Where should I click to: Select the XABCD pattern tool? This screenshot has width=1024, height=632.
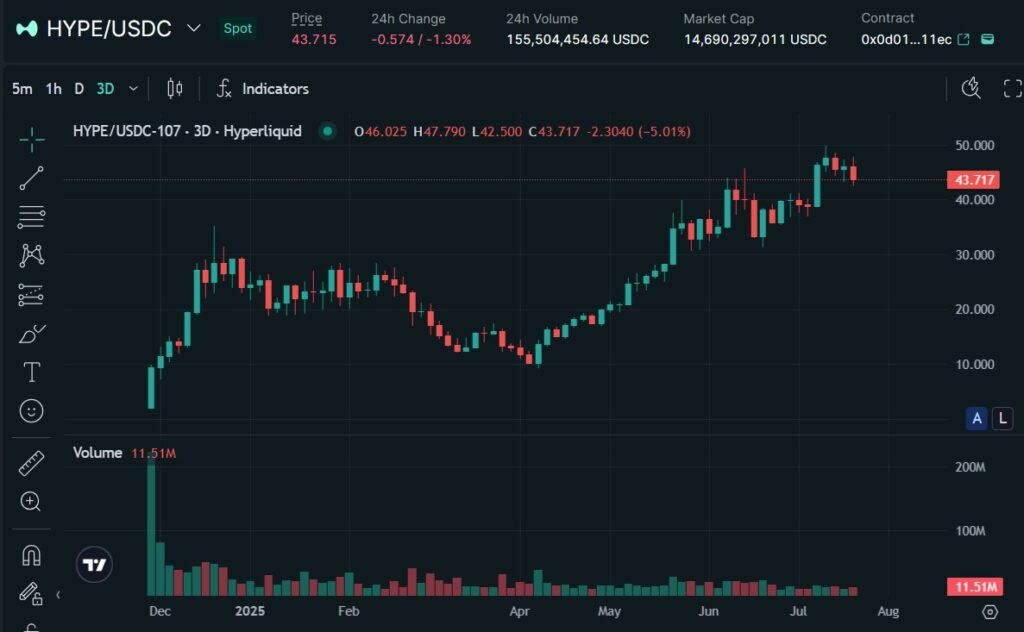tap(31, 255)
